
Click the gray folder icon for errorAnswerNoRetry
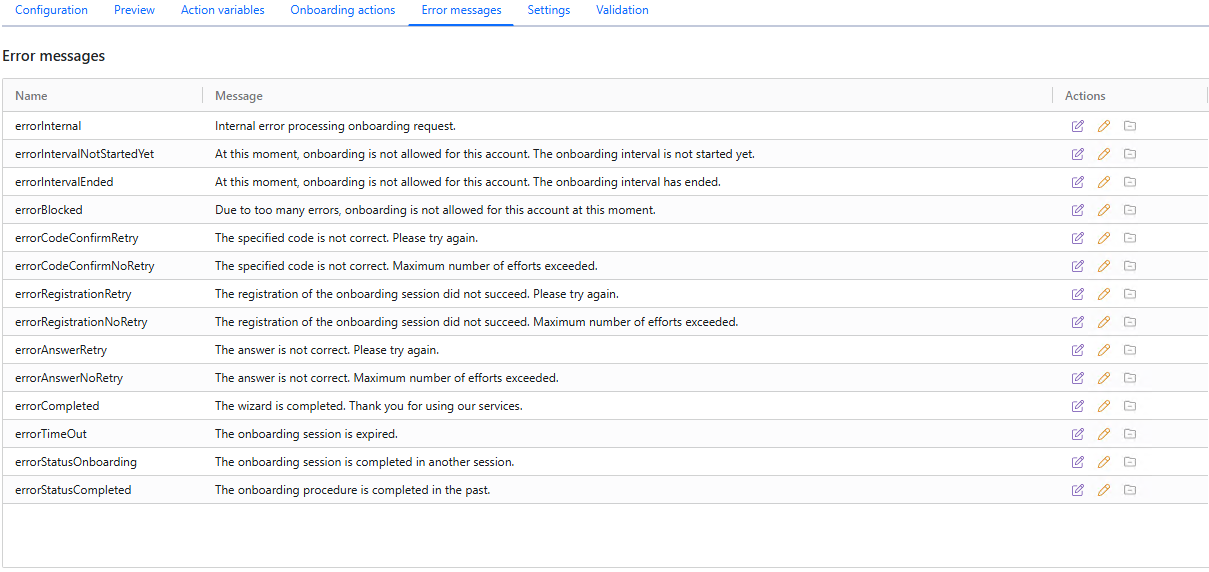tap(1130, 378)
